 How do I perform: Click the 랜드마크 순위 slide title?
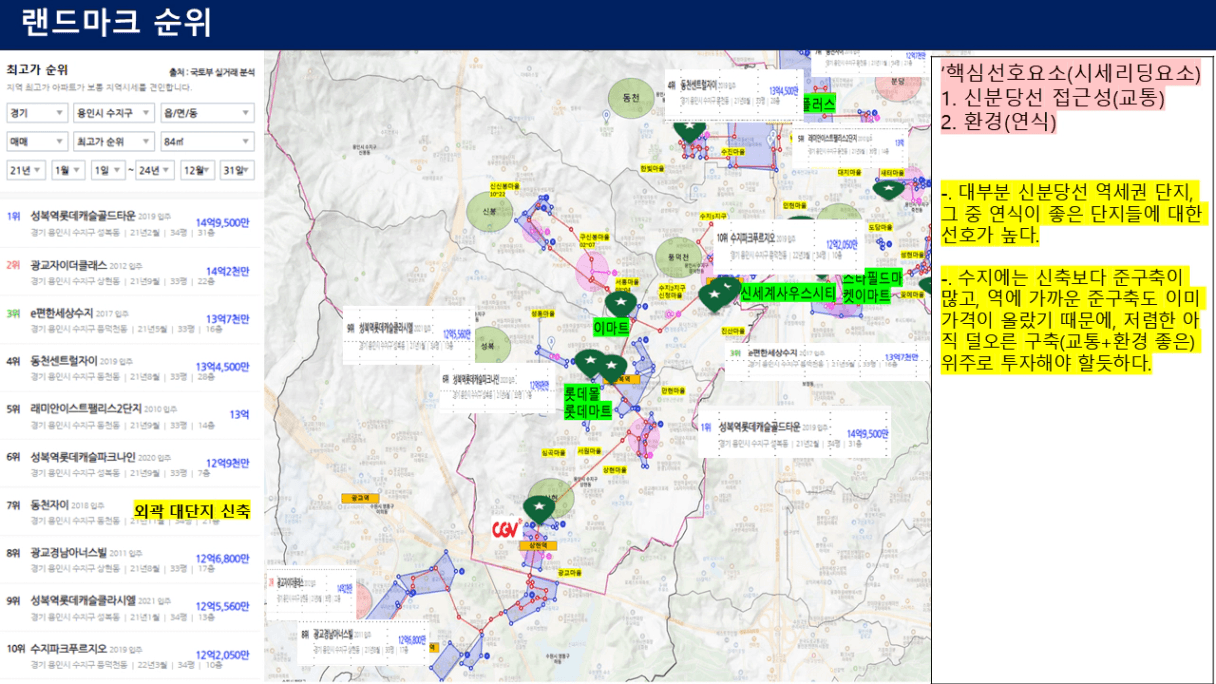[115, 21]
